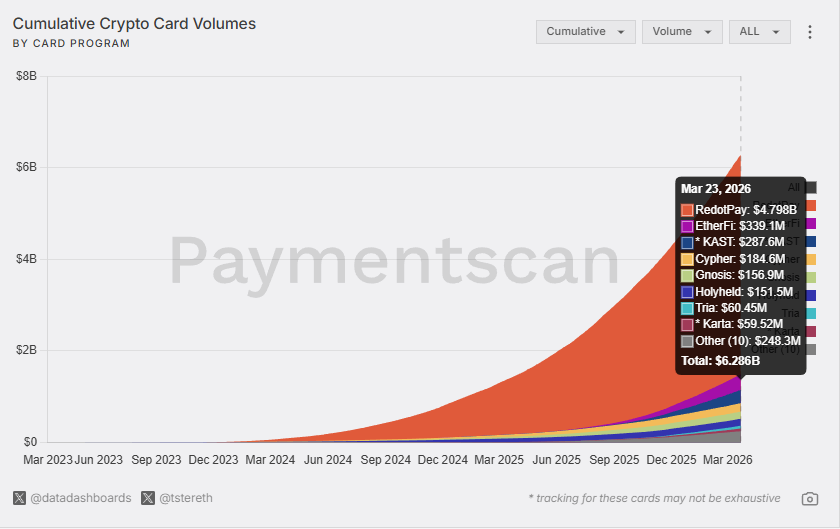Click the camera screenshot icon
Viewport: 840px width, 529px height.
click(809, 499)
